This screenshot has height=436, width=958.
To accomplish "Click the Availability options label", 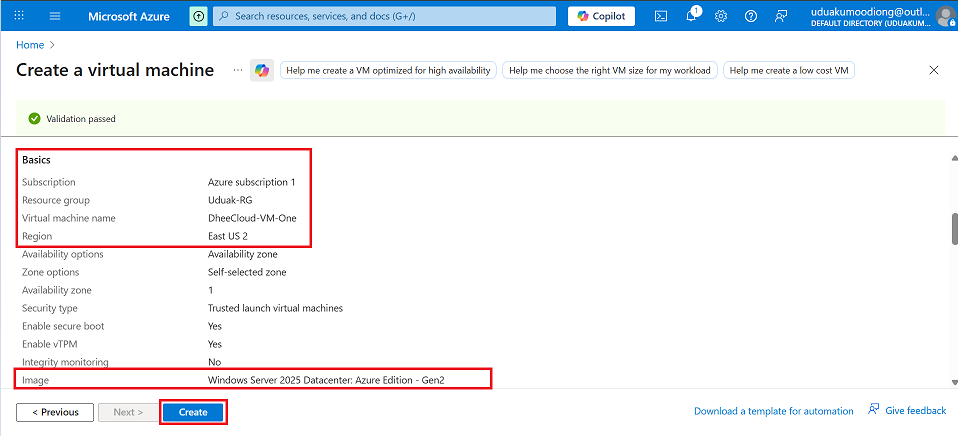I will [63, 254].
